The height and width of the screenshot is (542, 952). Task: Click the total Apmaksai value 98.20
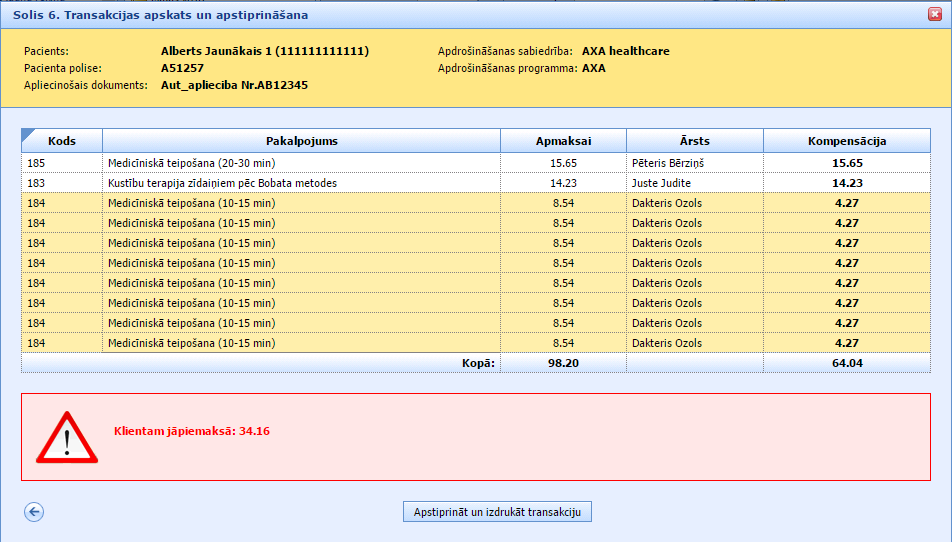563,363
